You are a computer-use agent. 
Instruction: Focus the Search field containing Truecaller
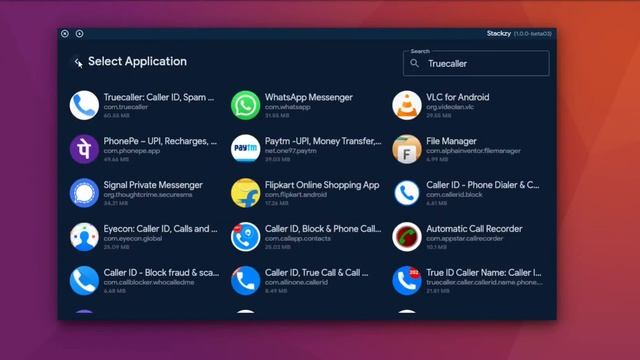pos(476,63)
